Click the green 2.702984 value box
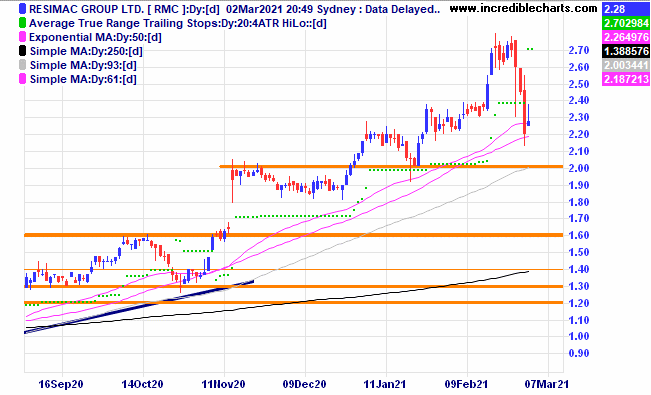This screenshot has height=395, width=651. click(x=625, y=23)
